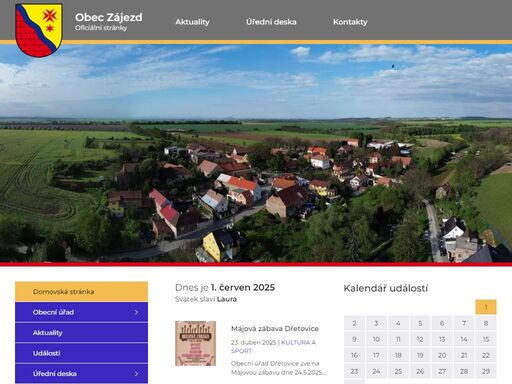The height and width of the screenshot is (384, 512).
Task: Open Aktuality in the sidebar menu
Action: click(x=81, y=333)
